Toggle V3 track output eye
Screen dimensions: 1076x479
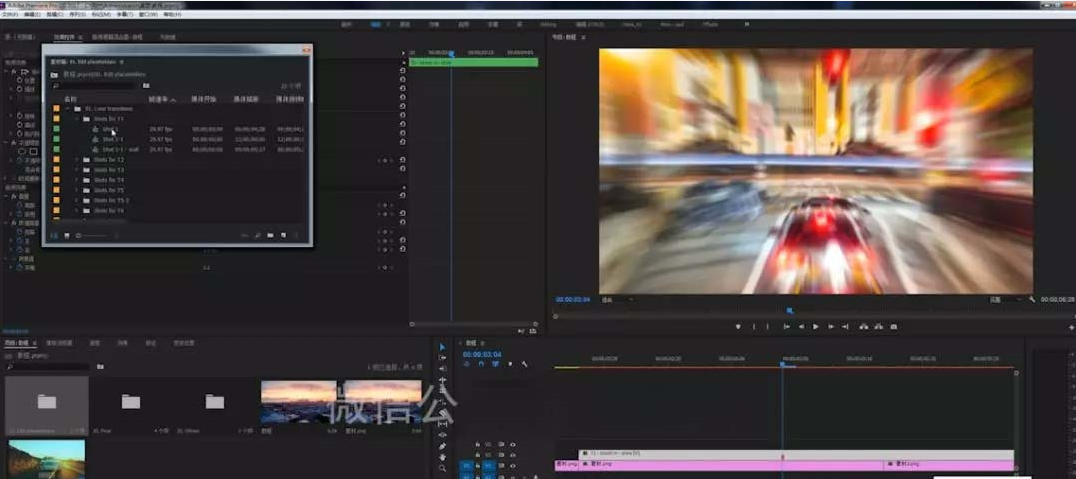pyautogui.click(x=513, y=444)
